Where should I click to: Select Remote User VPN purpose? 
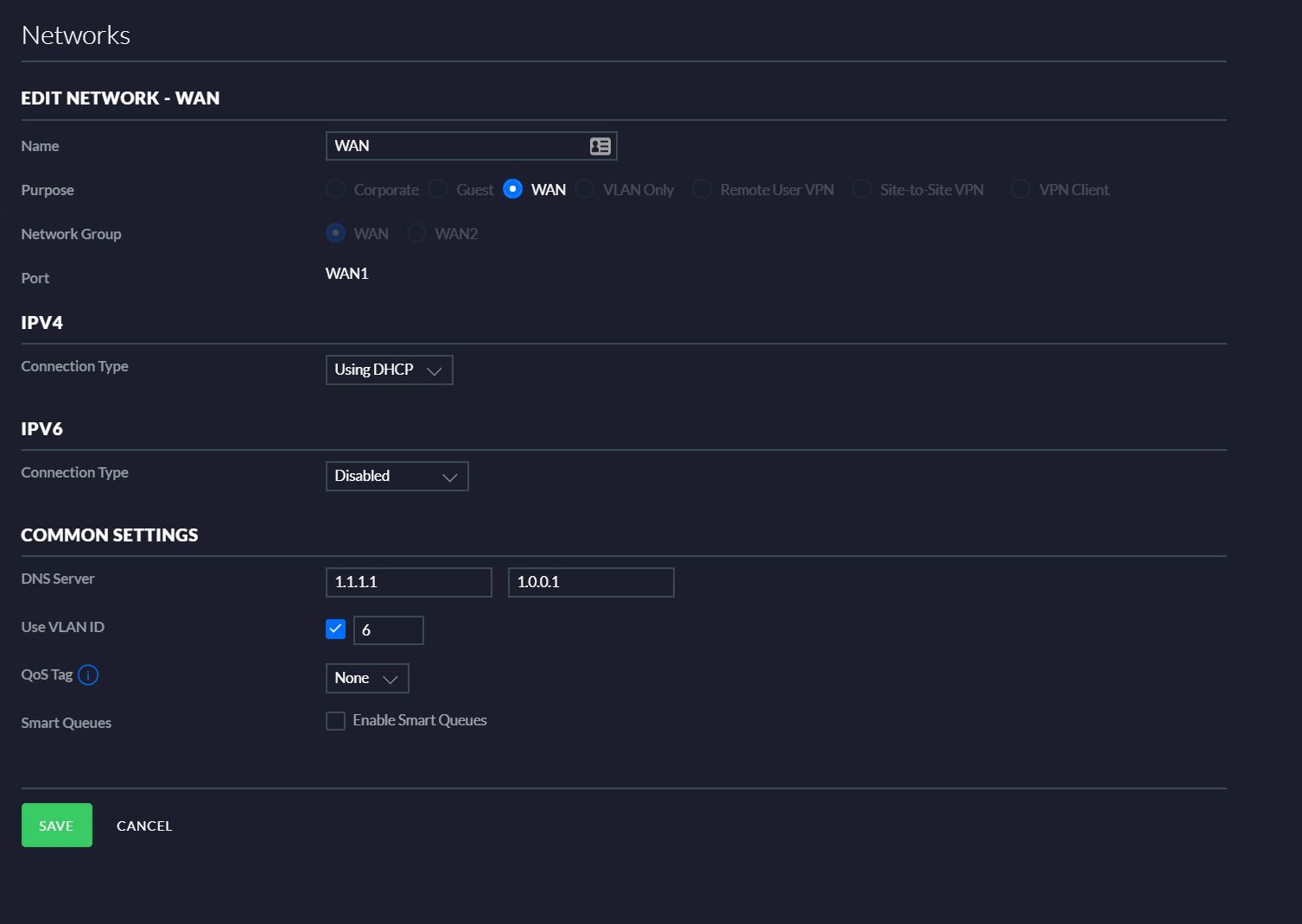[x=702, y=189]
